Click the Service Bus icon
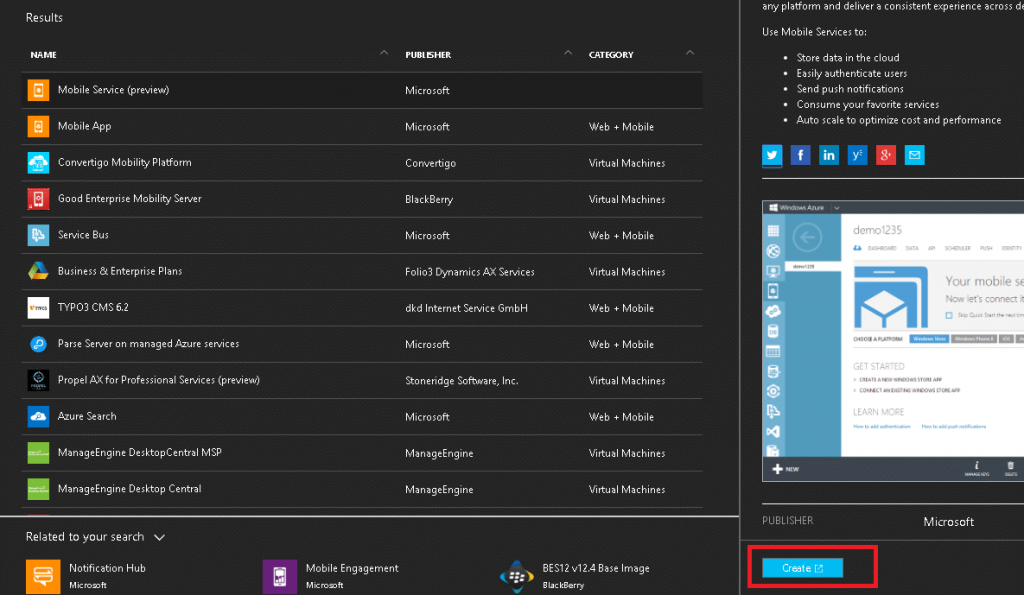Viewport: 1024px width, 595px height. click(38, 235)
